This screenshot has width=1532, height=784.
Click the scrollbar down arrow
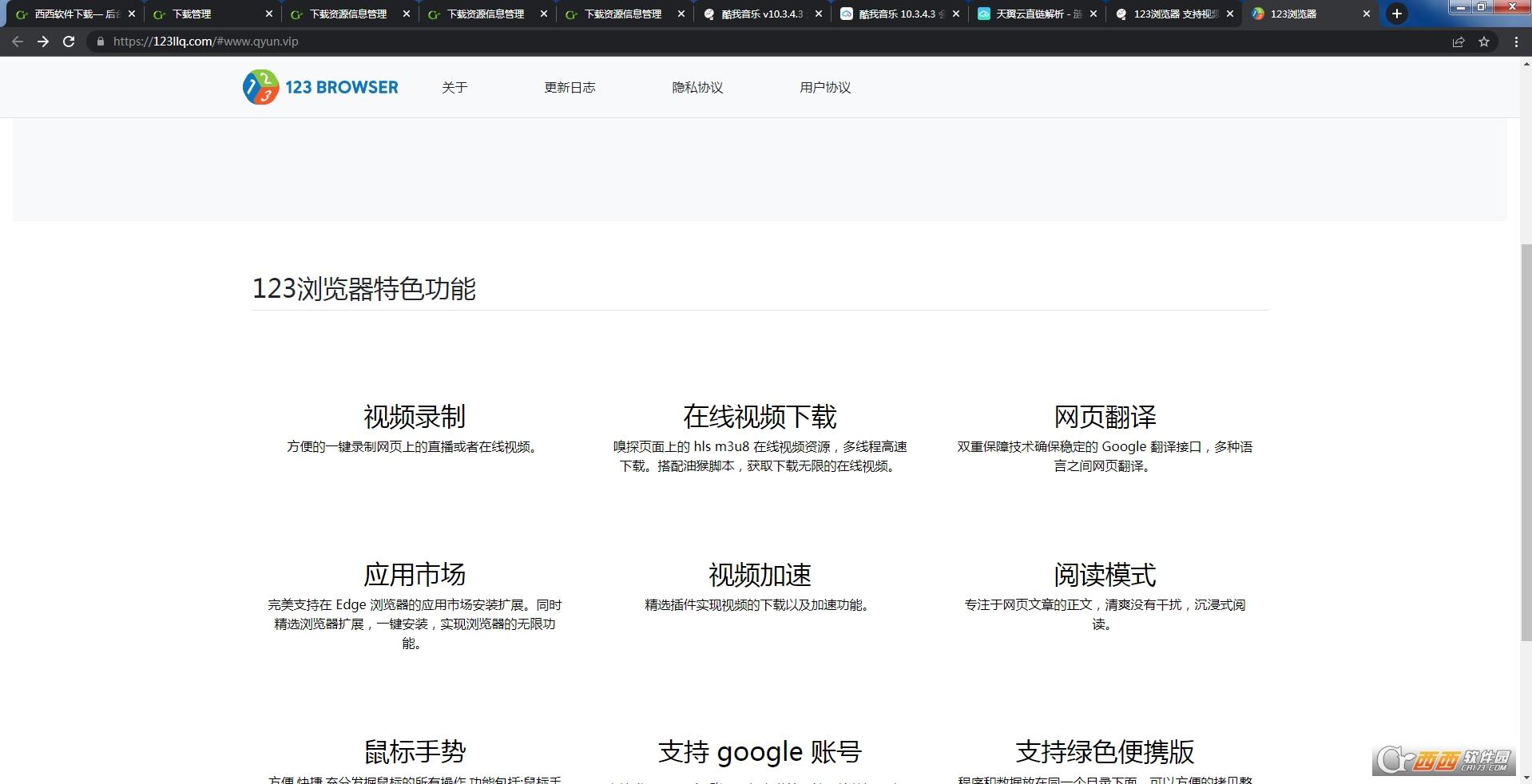coord(1526,777)
